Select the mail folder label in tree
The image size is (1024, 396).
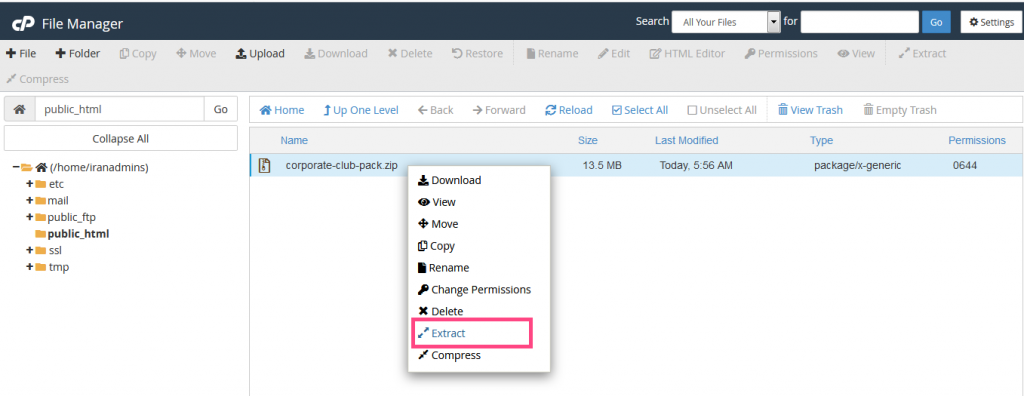58,201
